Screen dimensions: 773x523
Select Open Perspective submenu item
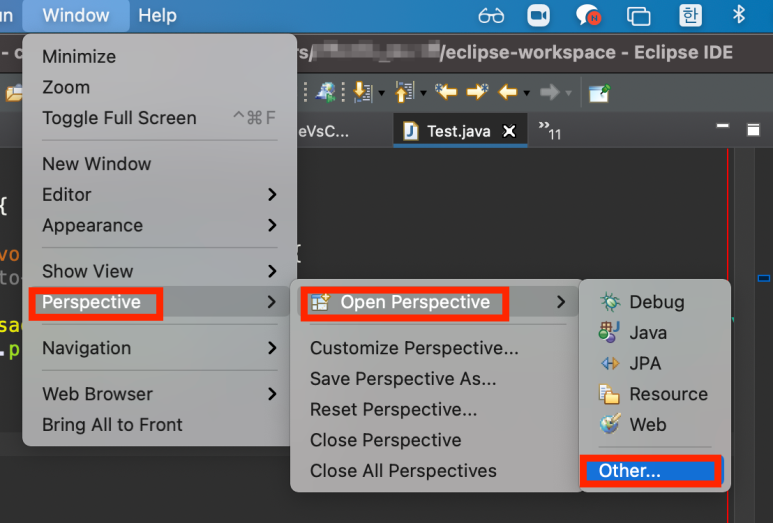tap(437, 302)
